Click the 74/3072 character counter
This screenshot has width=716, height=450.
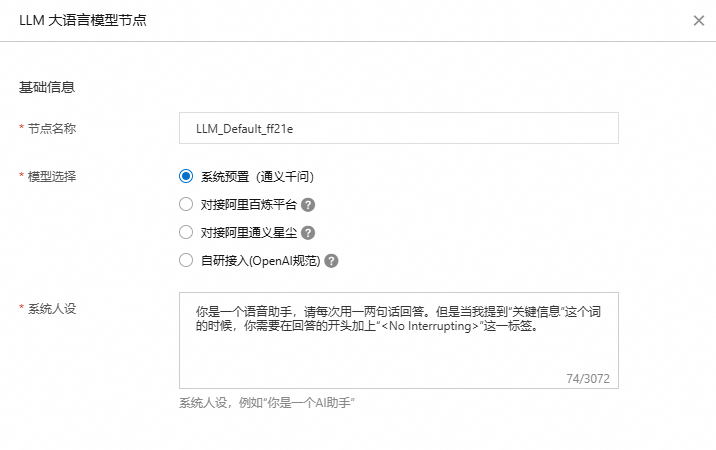(588, 379)
